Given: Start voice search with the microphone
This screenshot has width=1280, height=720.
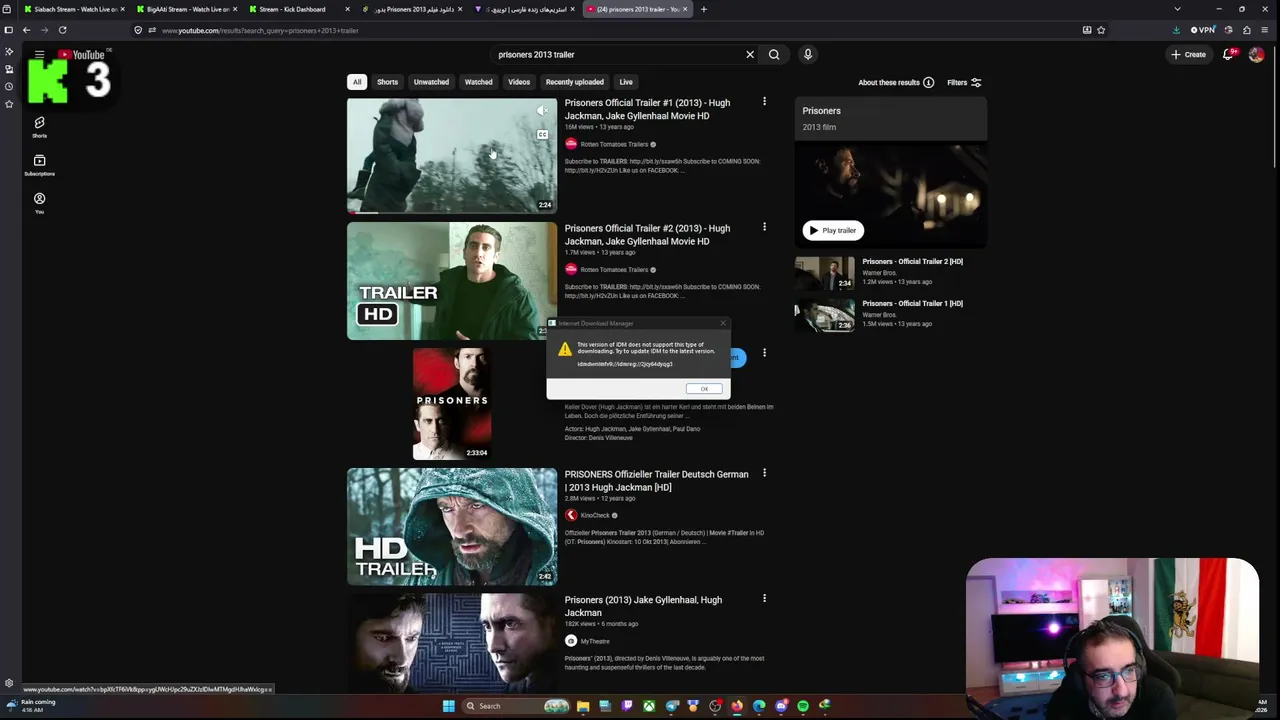Looking at the screenshot, I should pyautogui.click(x=808, y=55).
